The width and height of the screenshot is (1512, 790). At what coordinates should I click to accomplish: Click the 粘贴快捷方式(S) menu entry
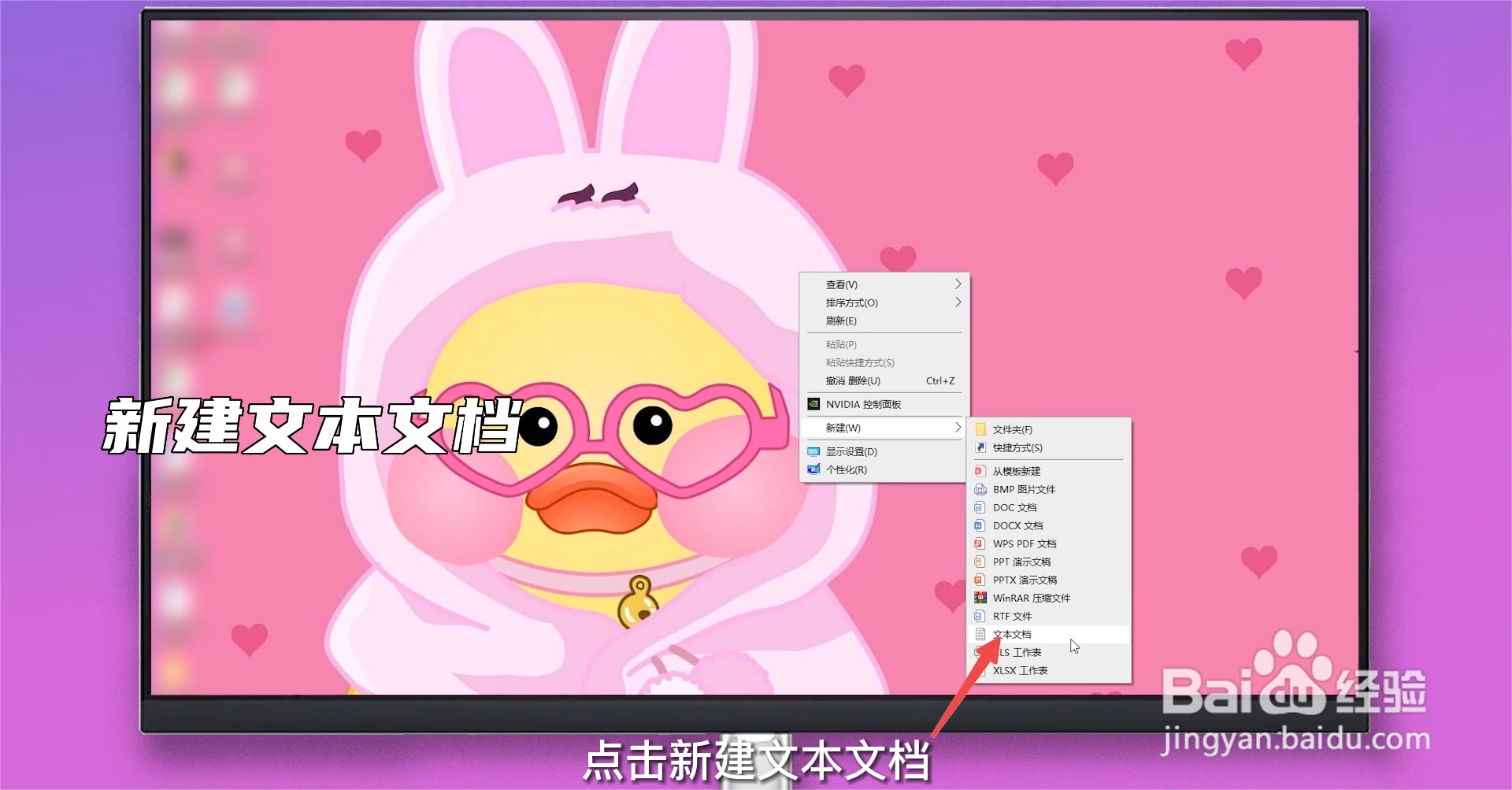click(884, 362)
